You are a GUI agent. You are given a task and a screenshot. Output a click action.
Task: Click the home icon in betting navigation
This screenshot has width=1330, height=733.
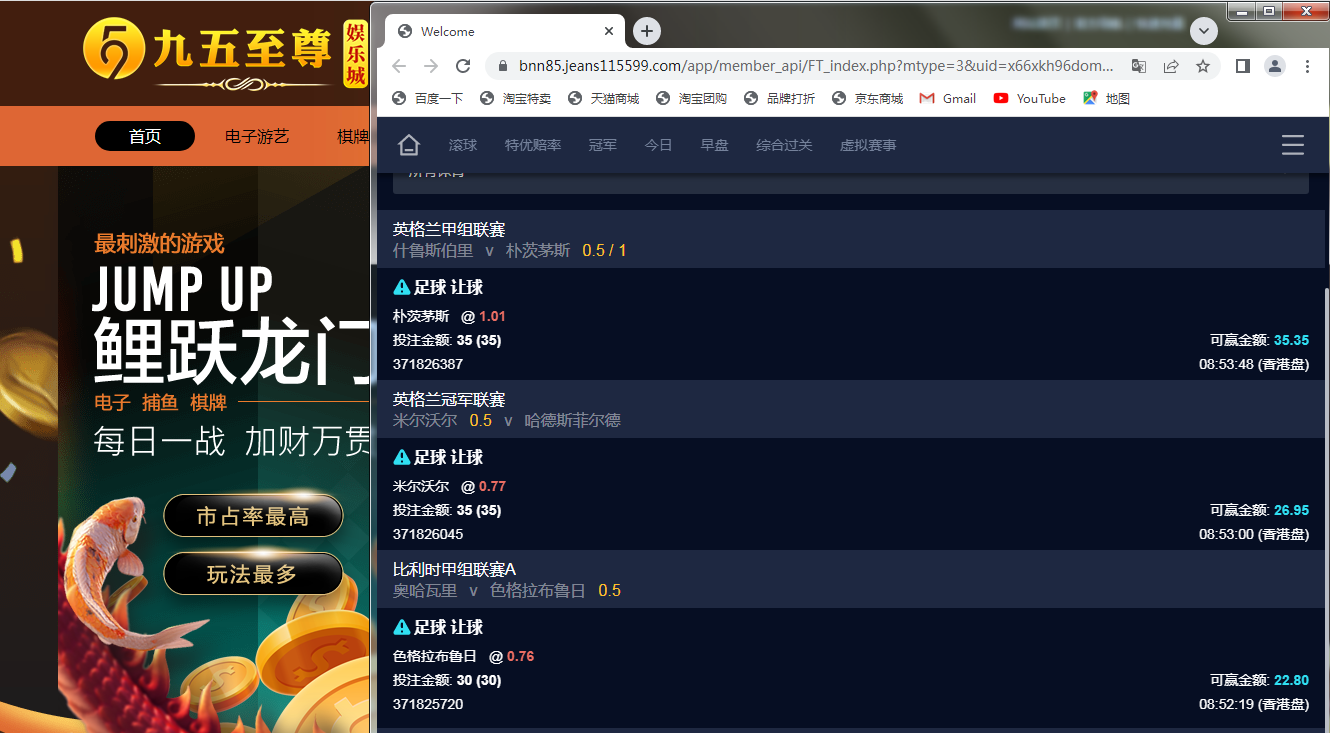[408, 145]
